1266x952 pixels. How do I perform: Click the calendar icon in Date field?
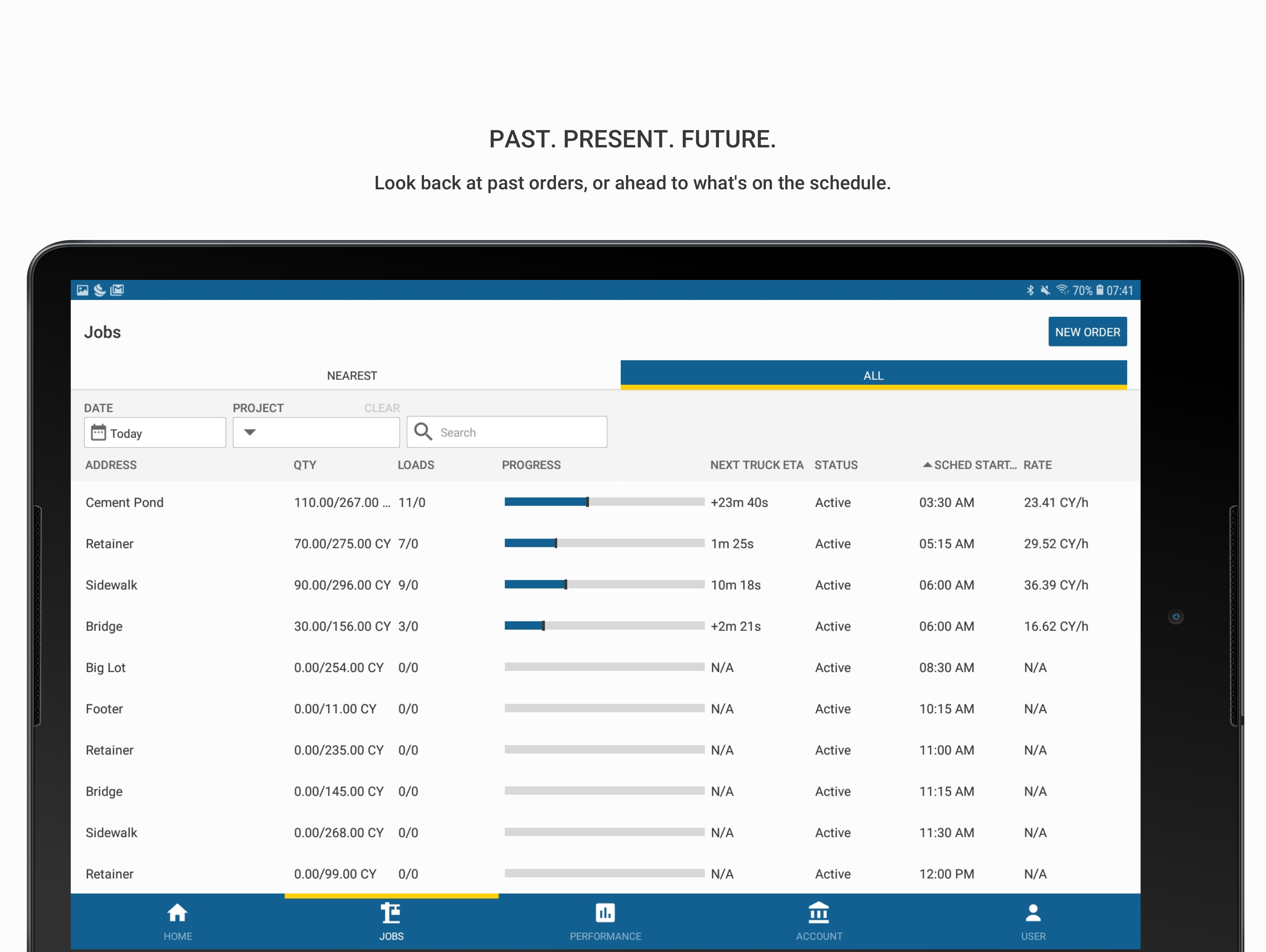click(98, 432)
